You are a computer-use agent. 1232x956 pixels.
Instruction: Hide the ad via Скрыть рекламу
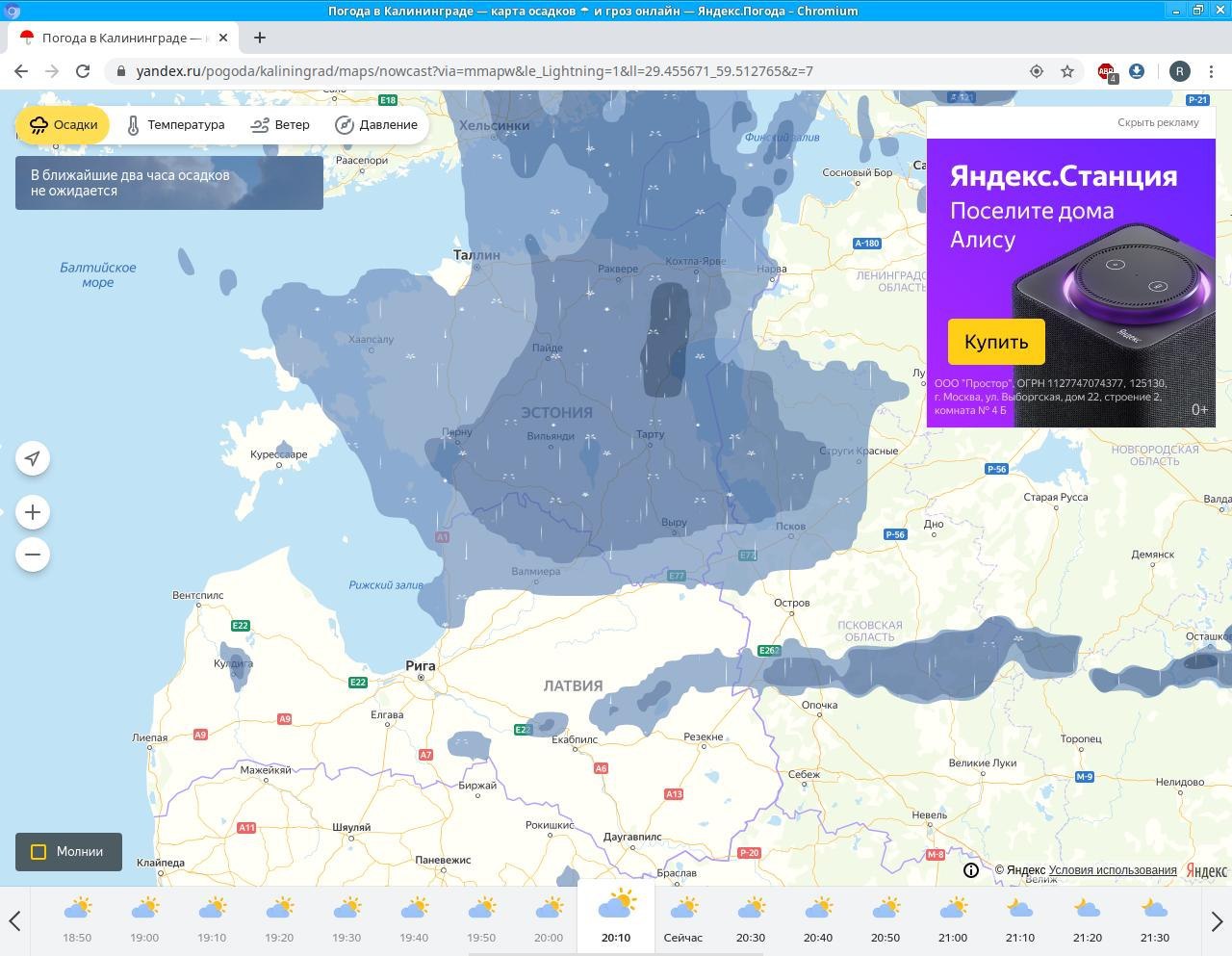[1158, 122]
